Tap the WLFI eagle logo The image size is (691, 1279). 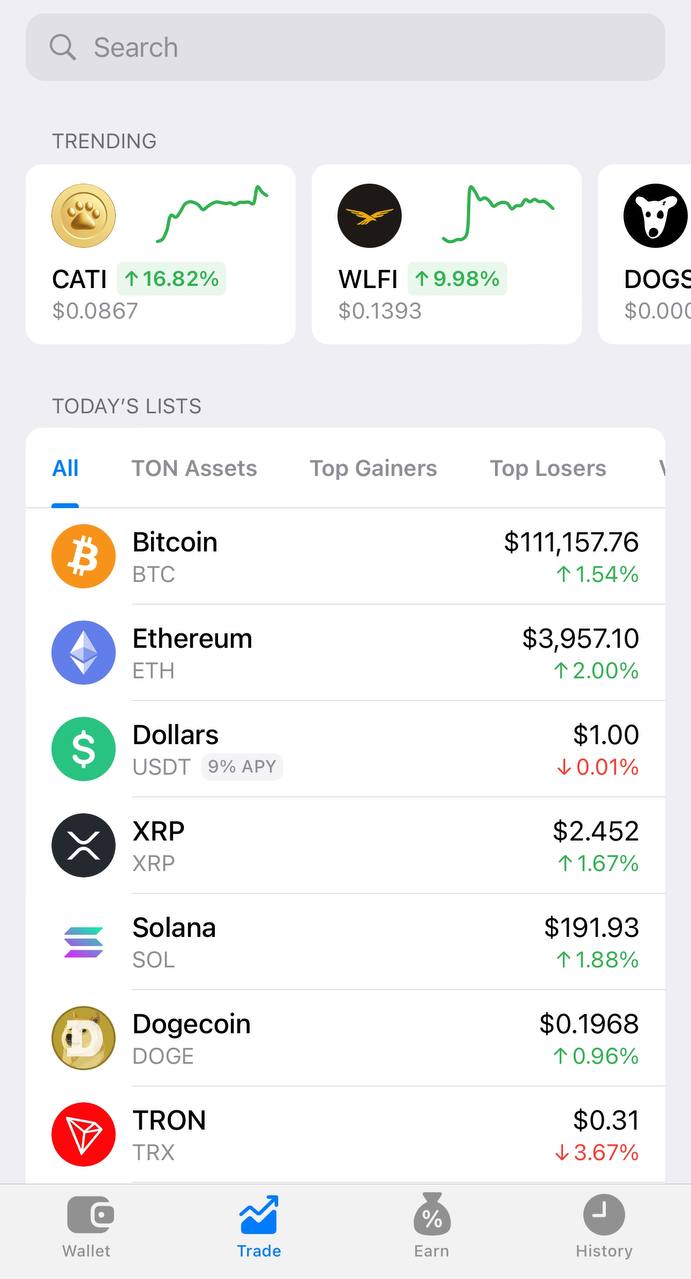370,215
